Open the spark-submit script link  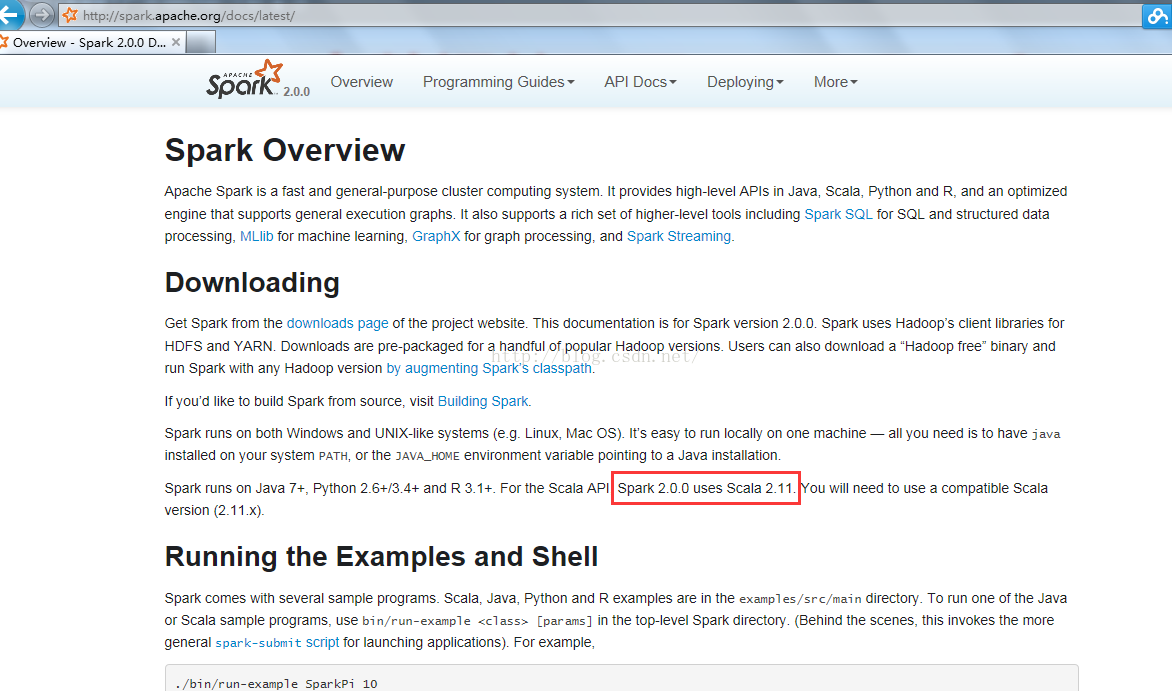coord(277,642)
